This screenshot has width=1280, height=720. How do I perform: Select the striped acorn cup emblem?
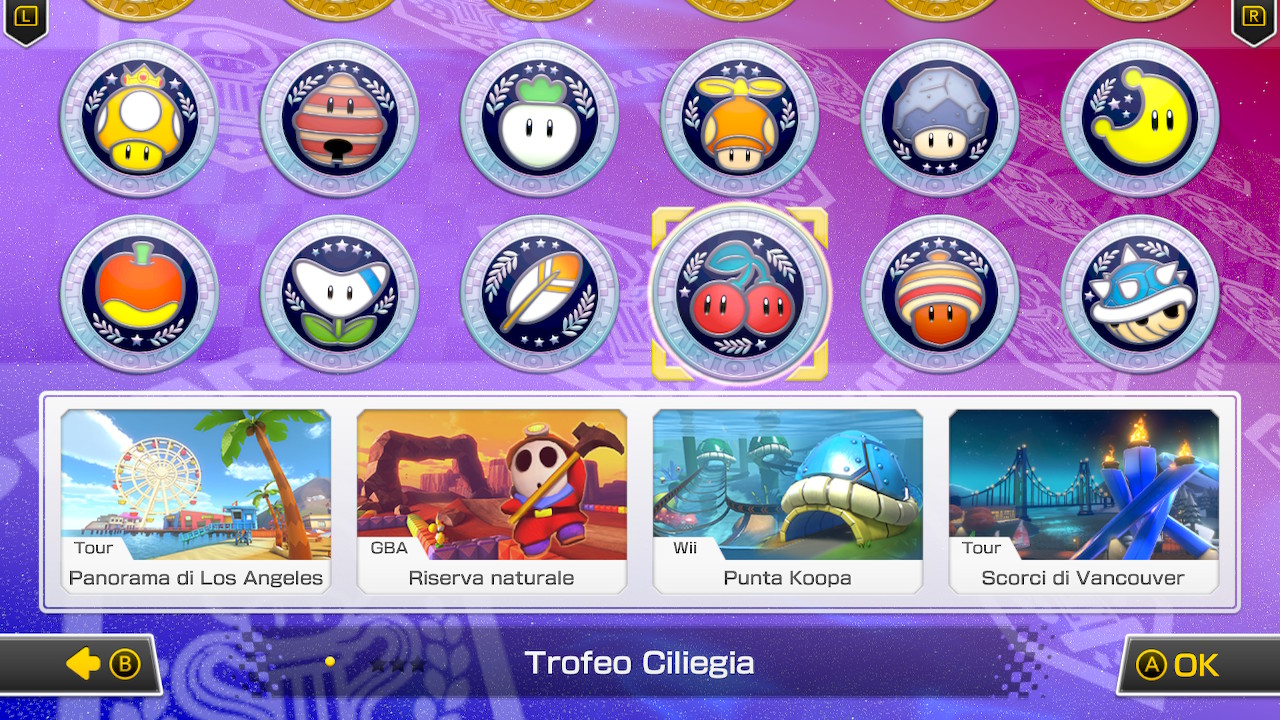click(x=940, y=294)
